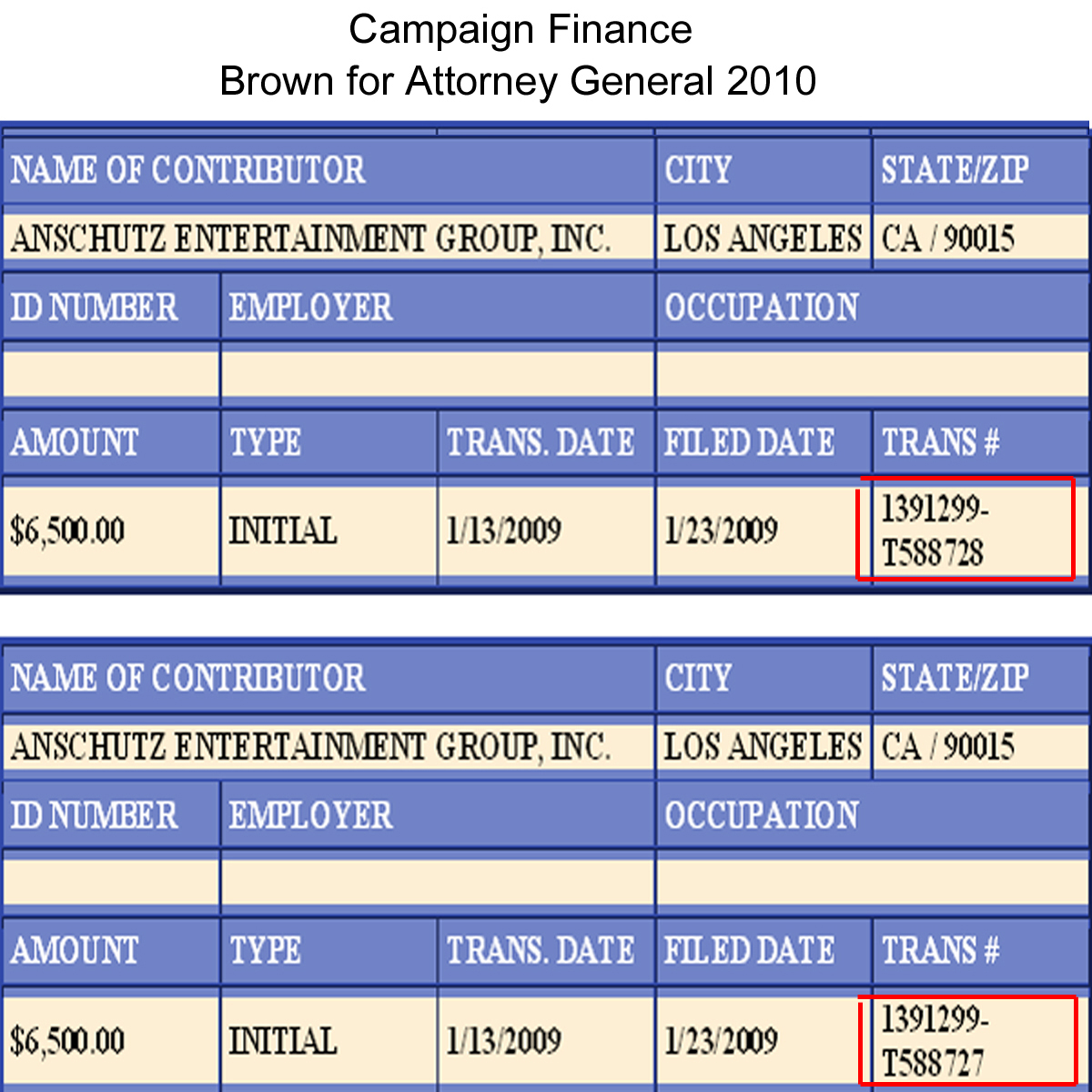This screenshot has width=1092, height=1092.
Task: Select CA / 90015 in first record
Action: coord(947,238)
